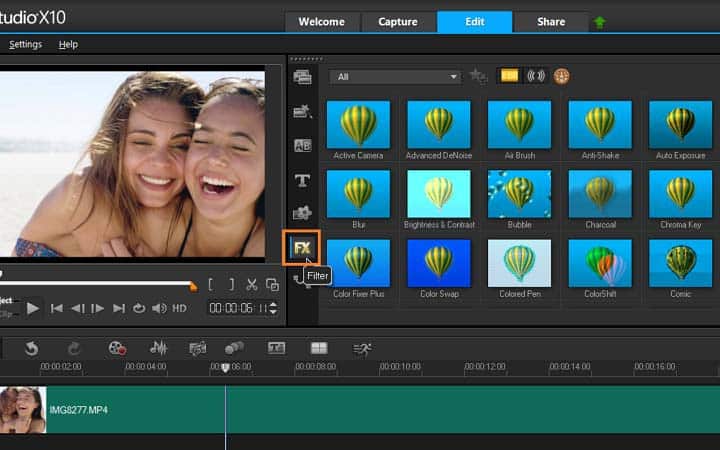Open the preview volume control

click(x=159, y=308)
